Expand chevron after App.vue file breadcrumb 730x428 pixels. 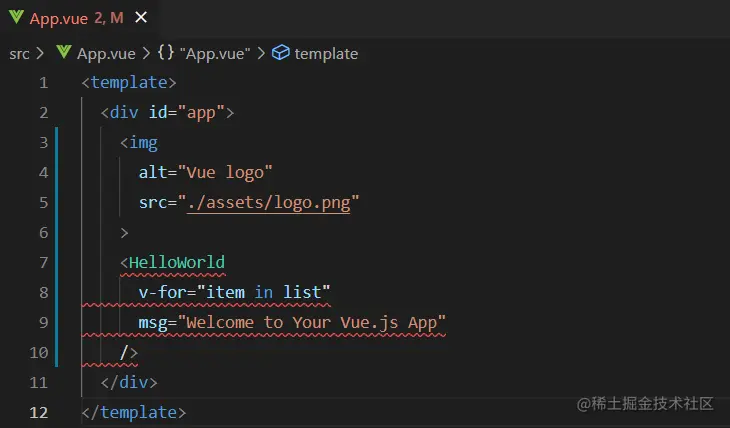[x=146, y=53]
